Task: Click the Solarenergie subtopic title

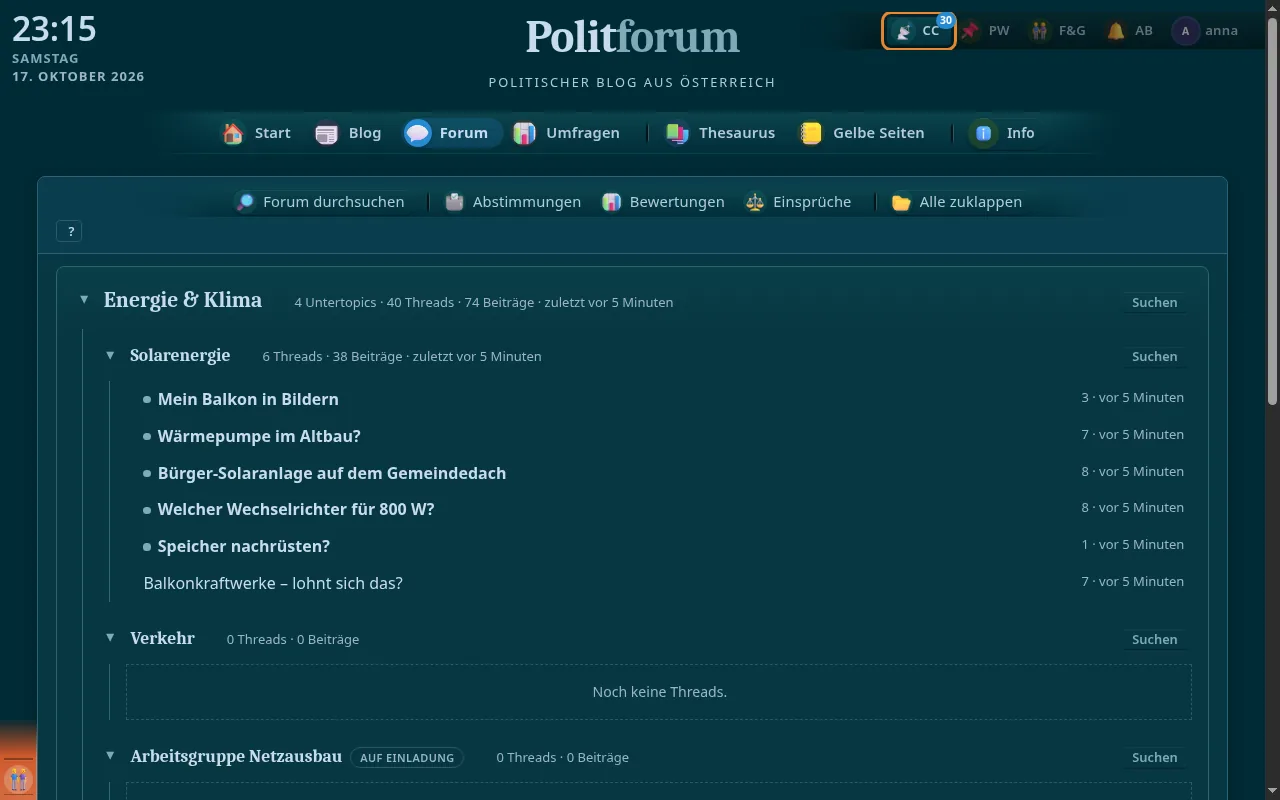Action: (x=180, y=355)
